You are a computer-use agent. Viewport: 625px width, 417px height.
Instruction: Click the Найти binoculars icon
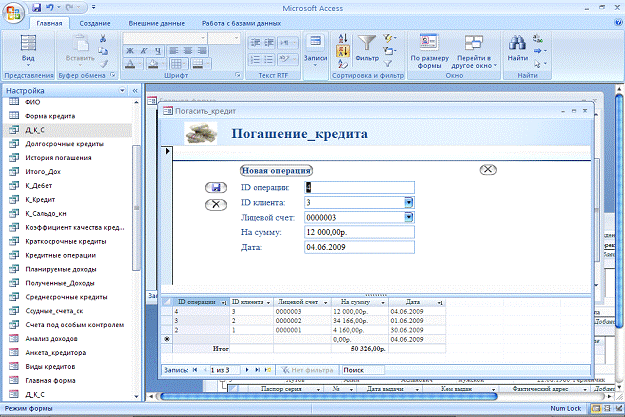click(x=519, y=43)
